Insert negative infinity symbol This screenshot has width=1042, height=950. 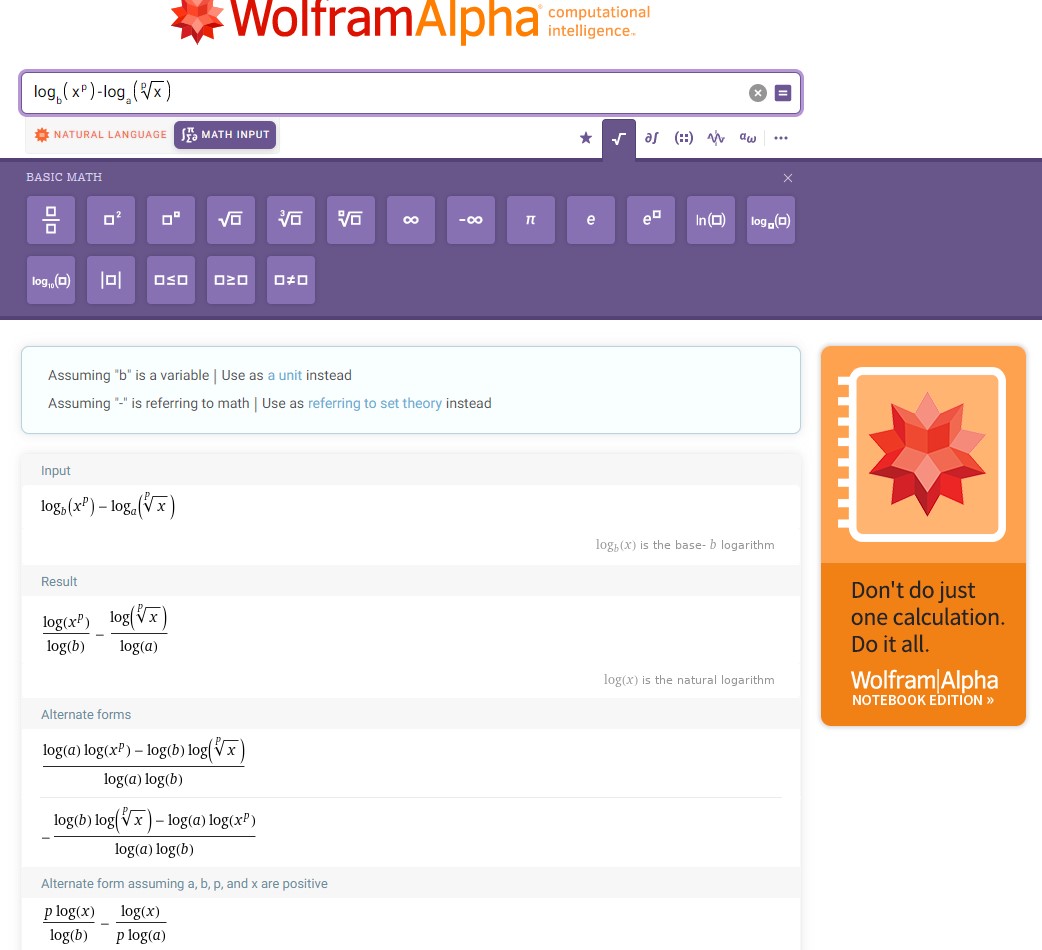pyautogui.click(x=470, y=220)
